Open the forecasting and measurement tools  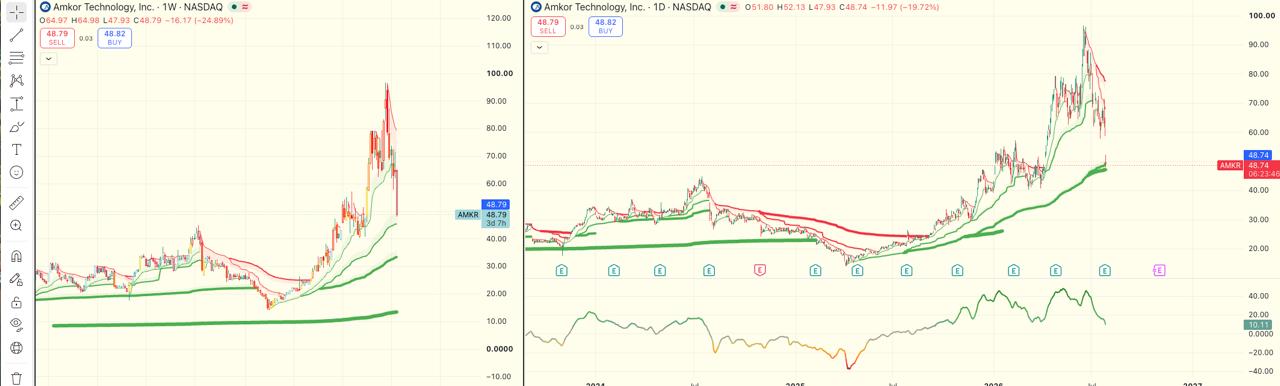click(16, 104)
